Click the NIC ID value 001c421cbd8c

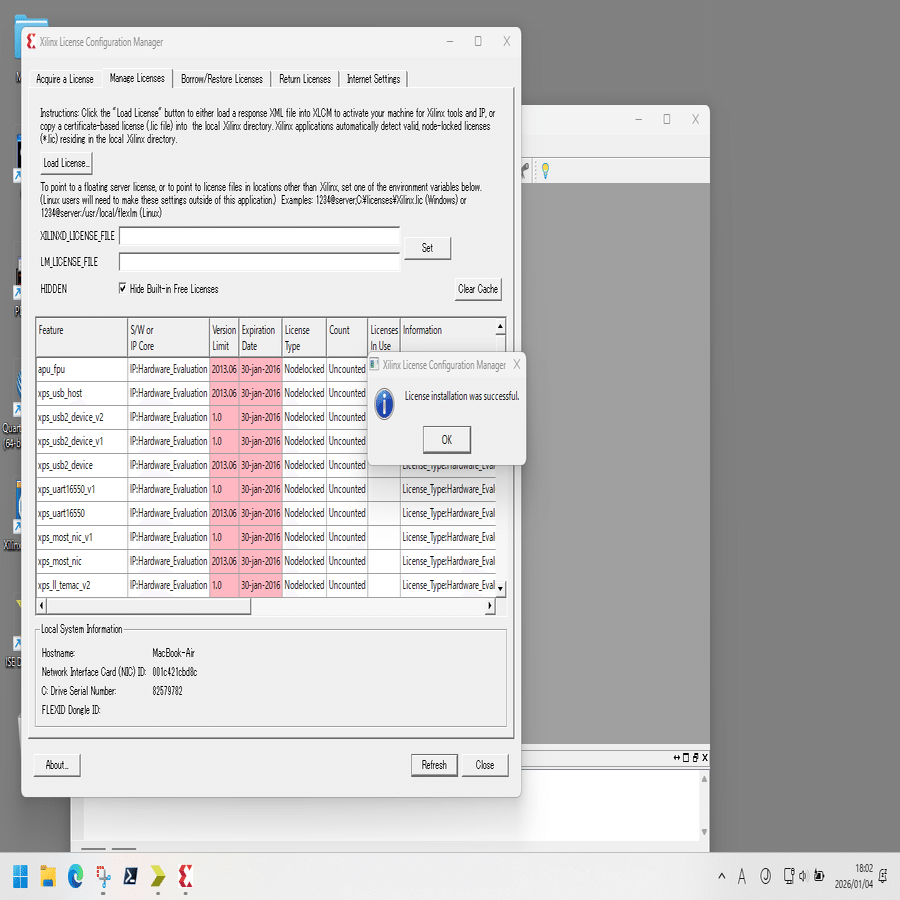[x=175, y=672]
